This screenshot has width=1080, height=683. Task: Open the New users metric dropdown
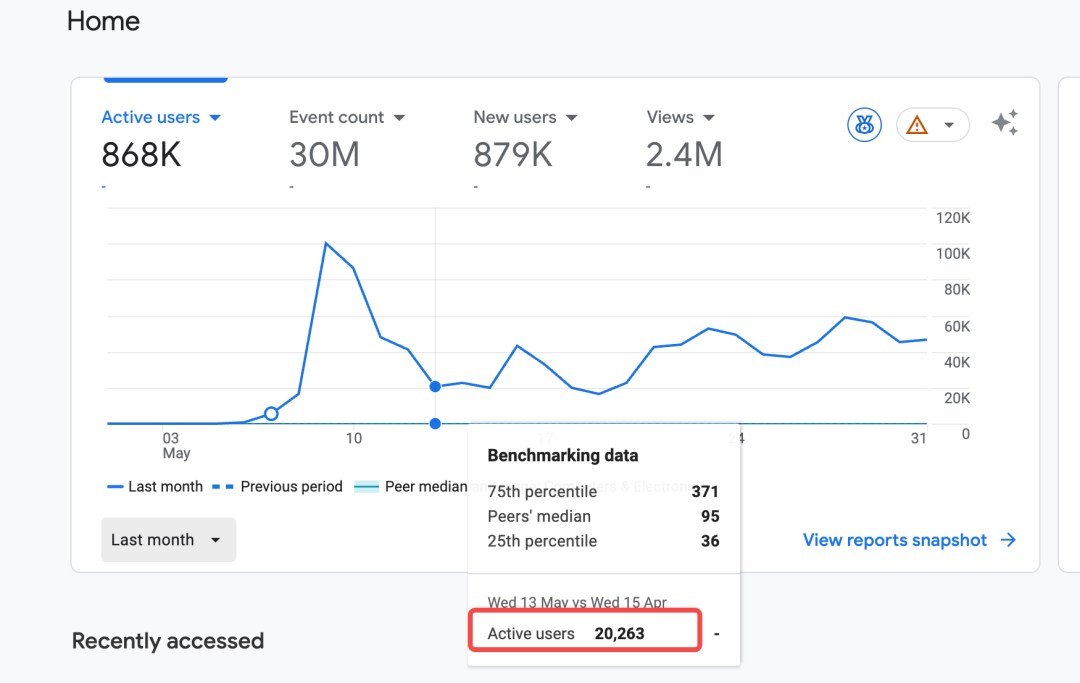(525, 117)
